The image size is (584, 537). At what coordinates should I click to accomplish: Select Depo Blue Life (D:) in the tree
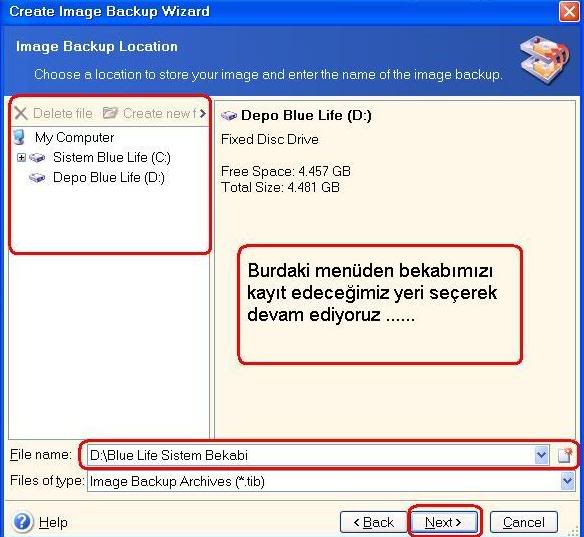click(x=109, y=177)
